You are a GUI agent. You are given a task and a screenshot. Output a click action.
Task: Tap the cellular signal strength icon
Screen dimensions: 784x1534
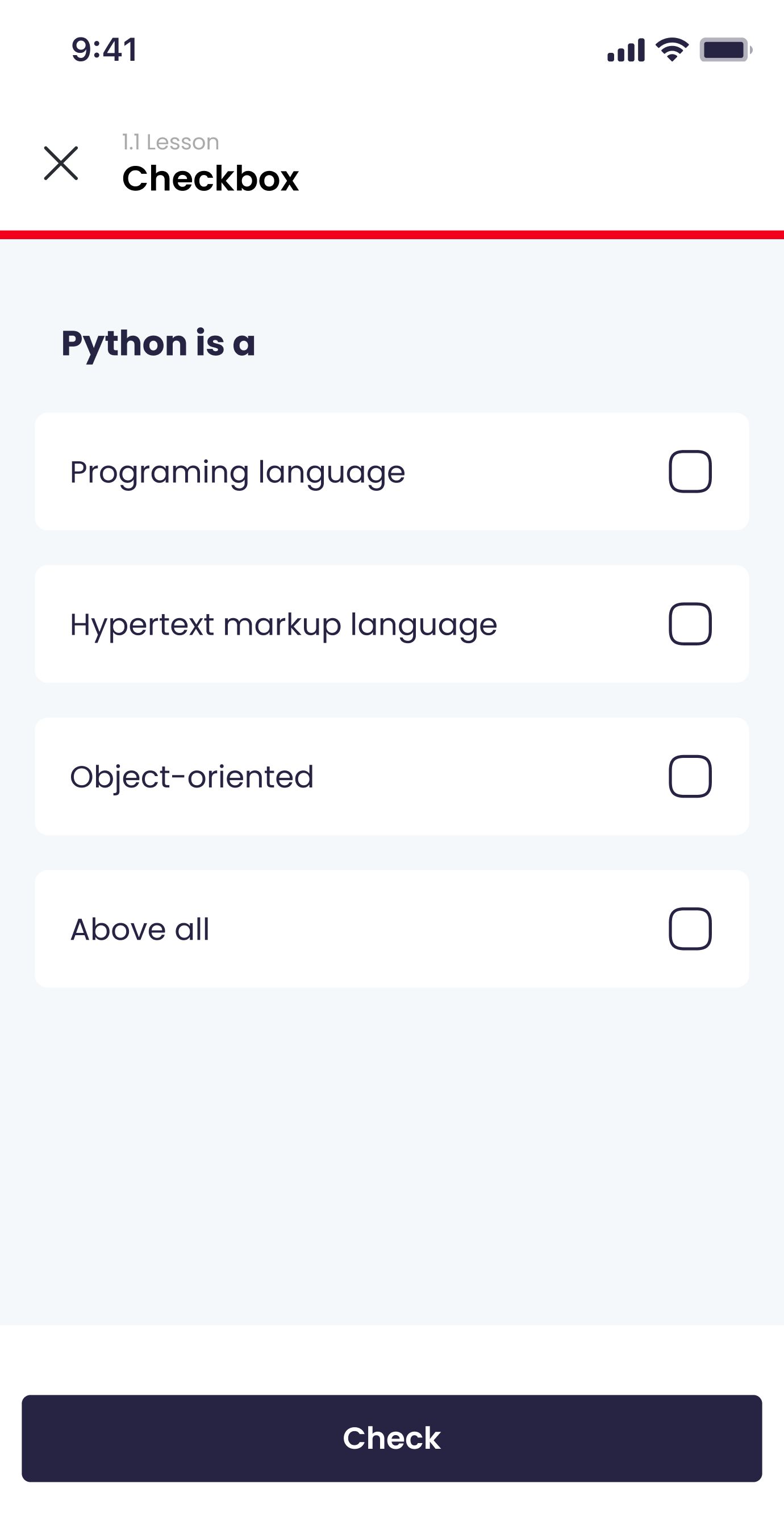pyautogui.click(x=625, y=50)
